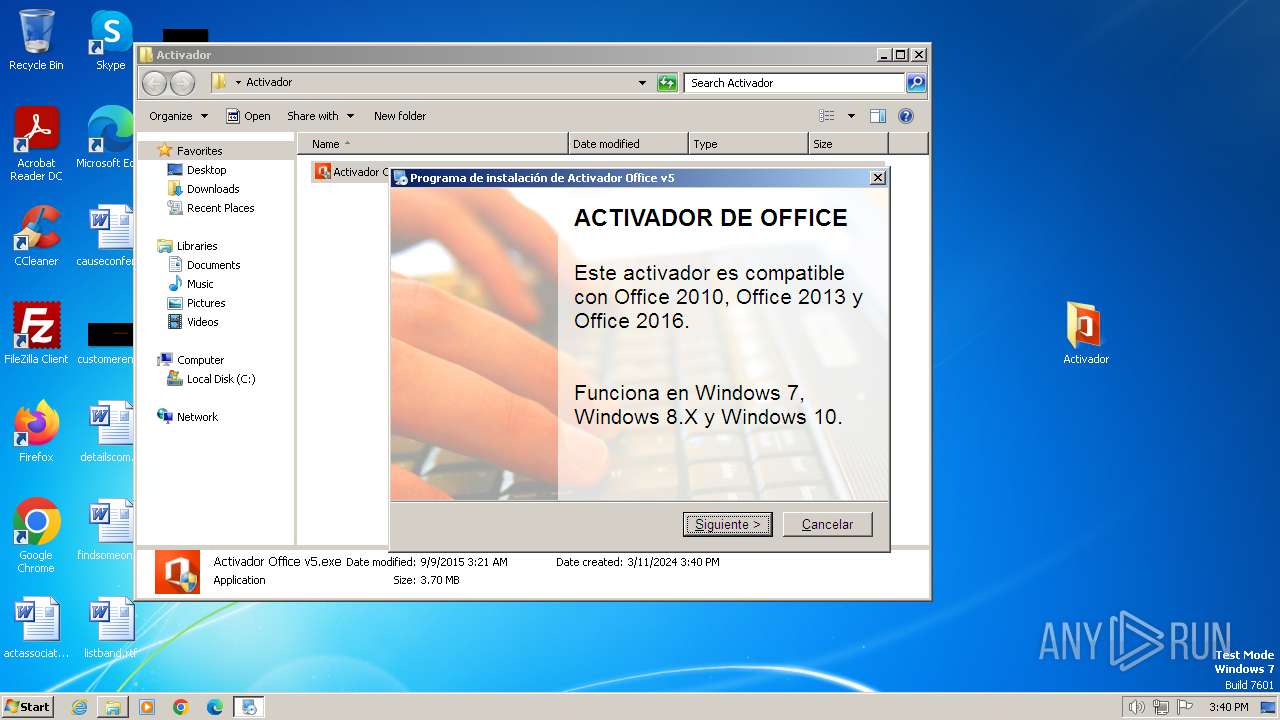Image resolution: width=1280 pixels, height=720 pixels.
Task: Click the refresh button beside address bar
Action: (x=667, y=83)
